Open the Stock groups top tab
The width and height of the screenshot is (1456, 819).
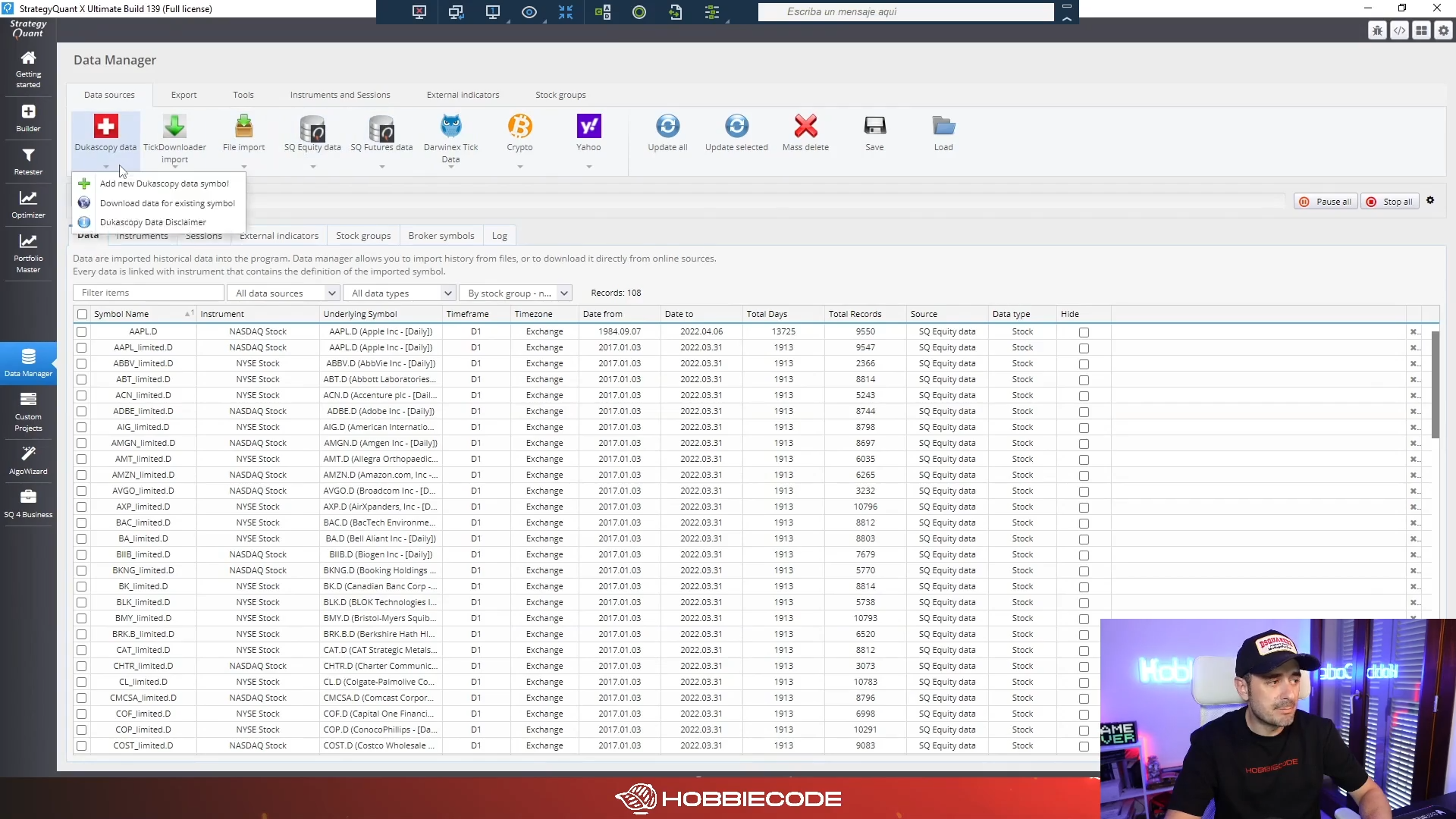(560, 95)
